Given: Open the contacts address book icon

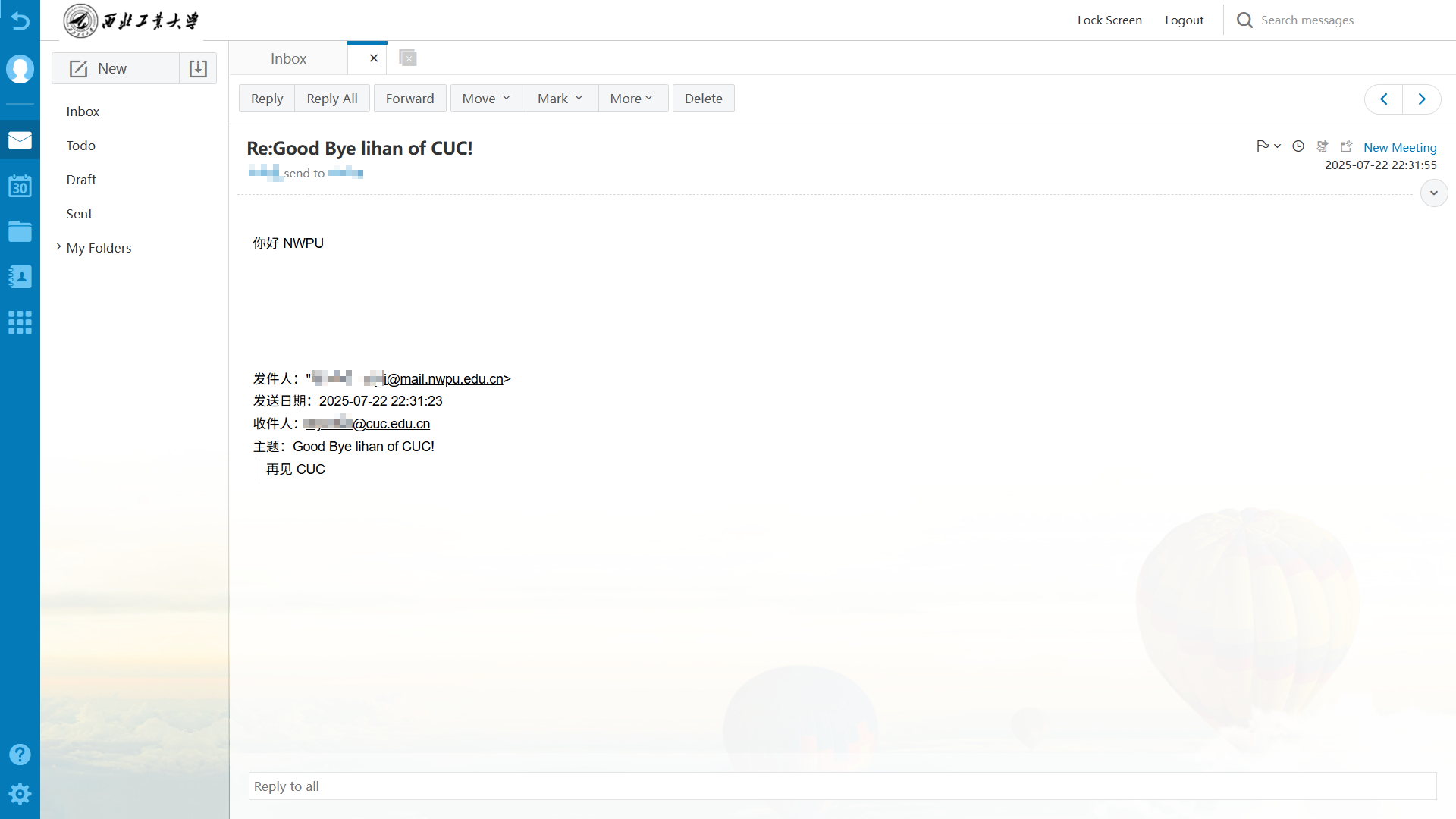Looking at the screenshot, I should click(x=20, y=277).
